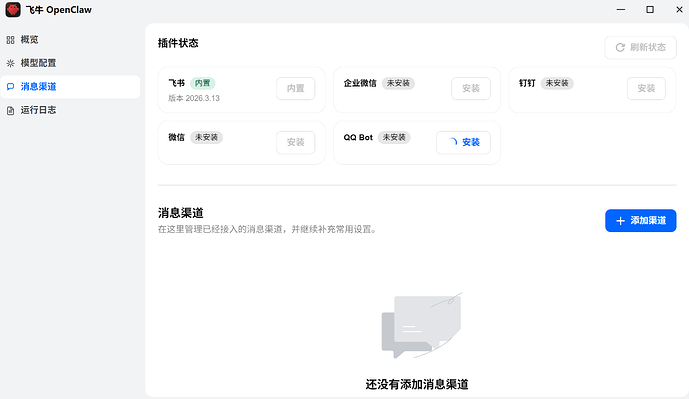This screenshot has height=399, width=689.
Task: Click the 运行日志 document icon
Action: coord(11,110)
